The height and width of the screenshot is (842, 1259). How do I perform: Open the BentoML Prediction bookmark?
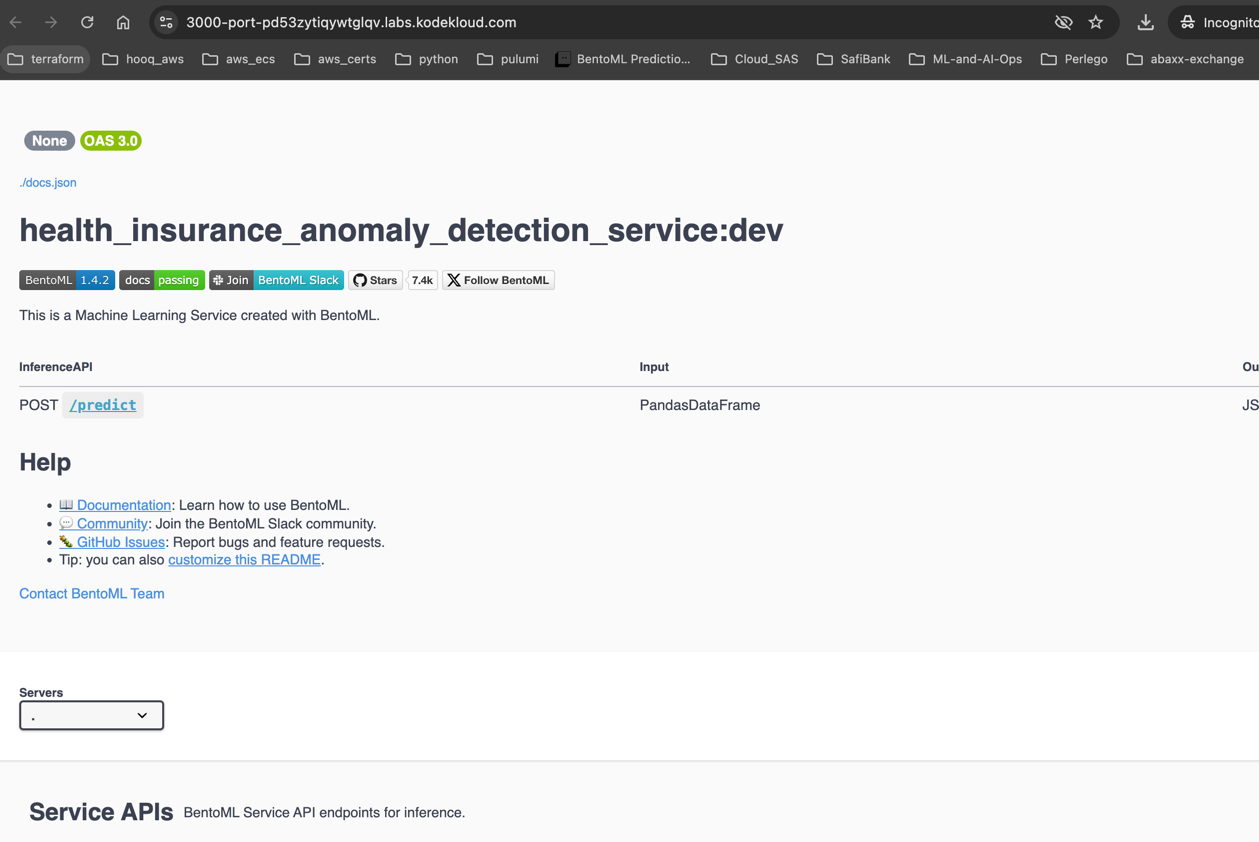[622, 59]
